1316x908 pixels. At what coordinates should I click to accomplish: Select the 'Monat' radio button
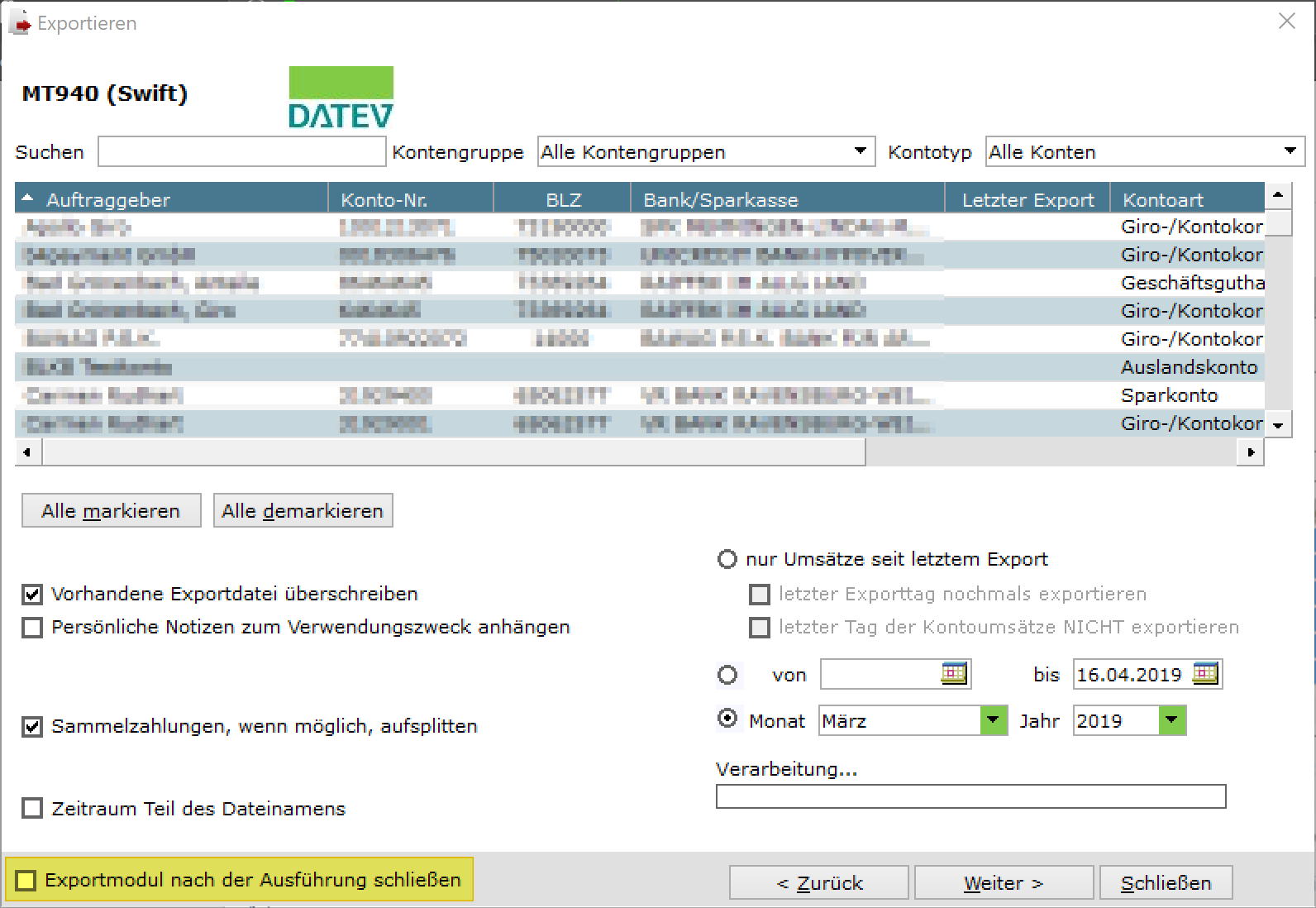pos(727,719)
